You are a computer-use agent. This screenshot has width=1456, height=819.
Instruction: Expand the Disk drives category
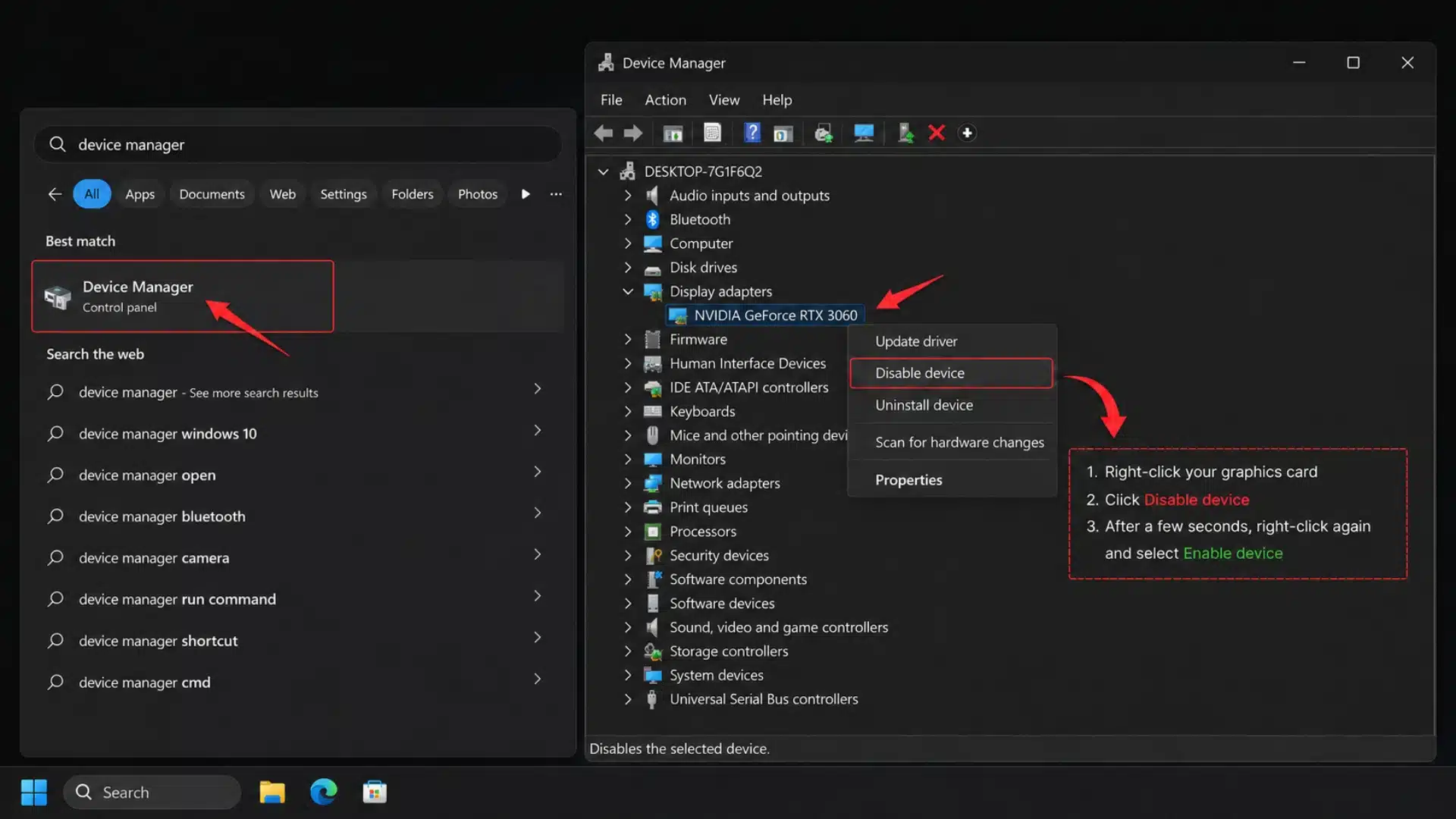(628, 268)
